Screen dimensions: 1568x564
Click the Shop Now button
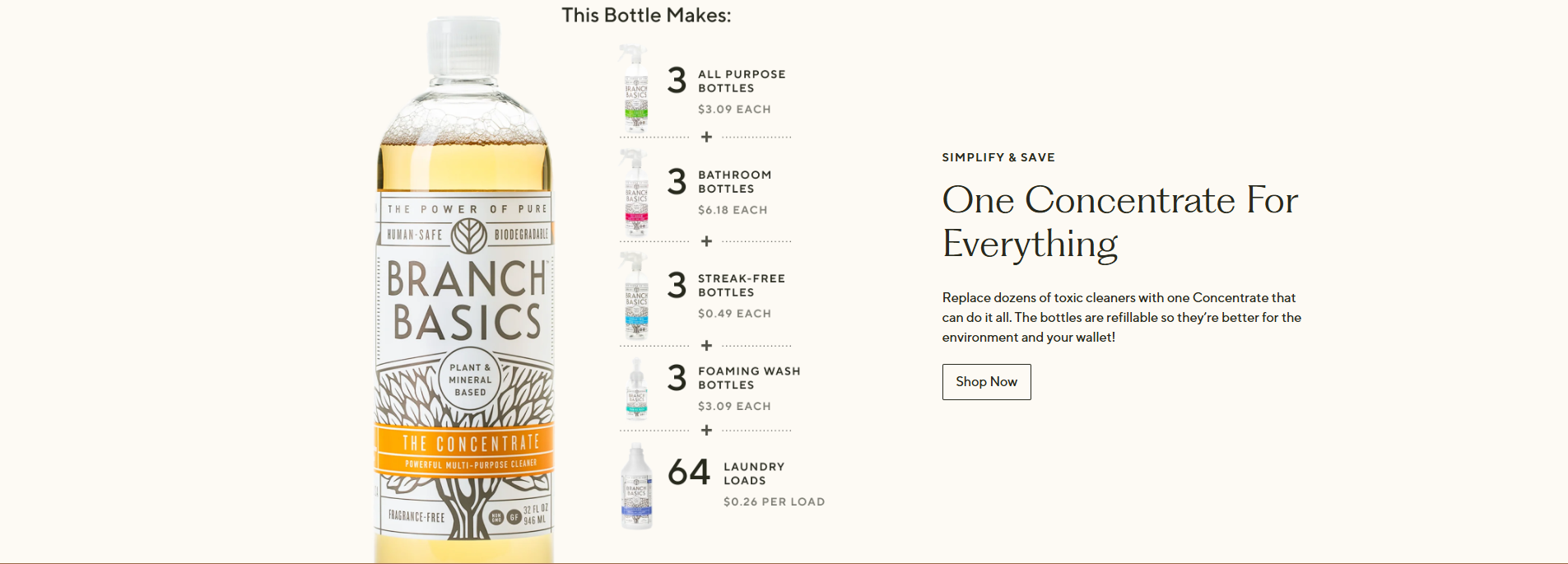[x=986, y=382]
